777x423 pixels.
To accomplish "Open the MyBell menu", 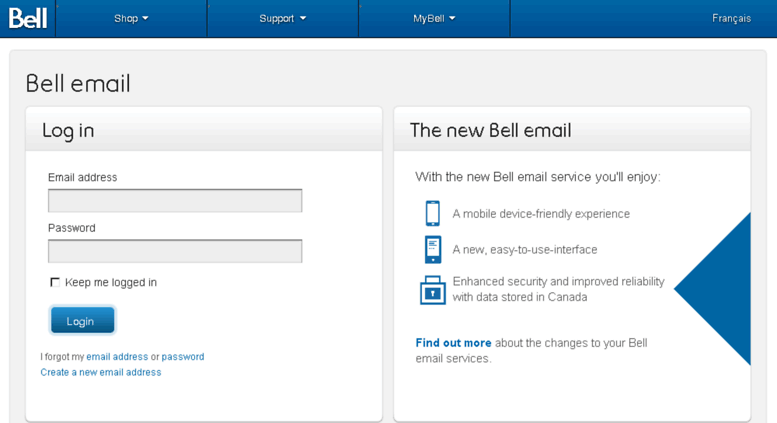I will click(x=434, y=18).
